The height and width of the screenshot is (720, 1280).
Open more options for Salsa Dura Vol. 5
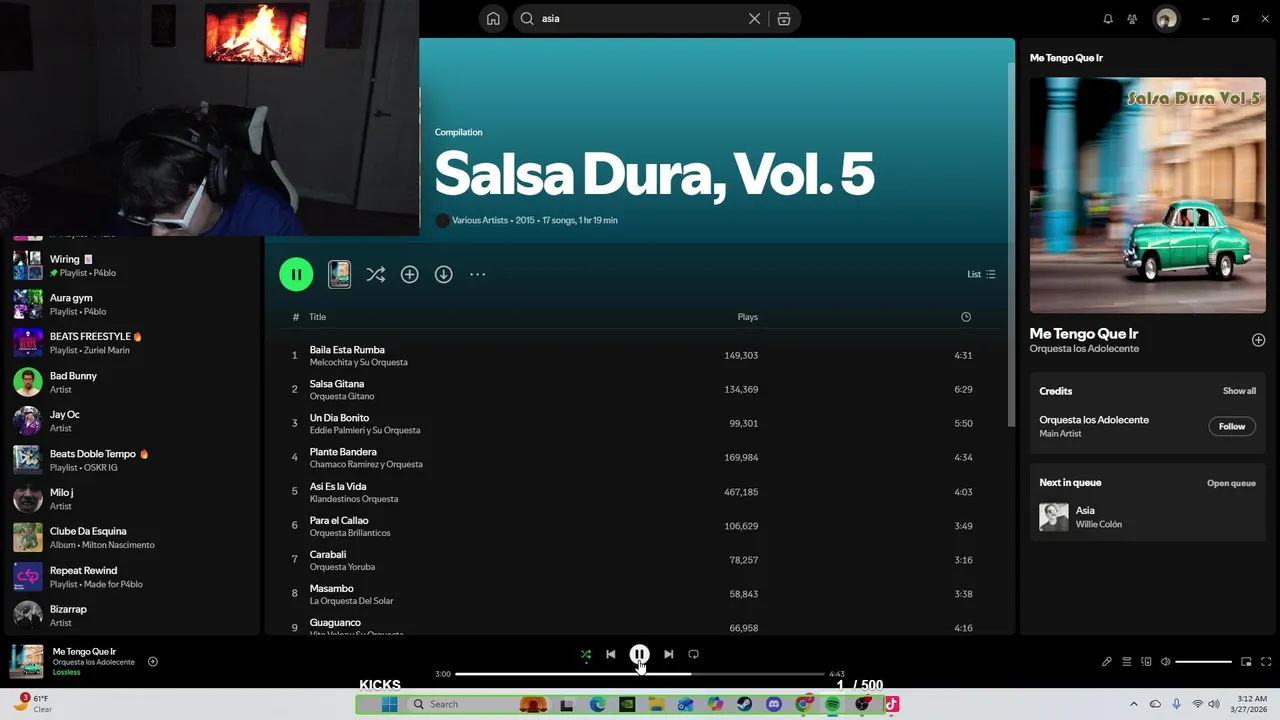tap(478, 274)
